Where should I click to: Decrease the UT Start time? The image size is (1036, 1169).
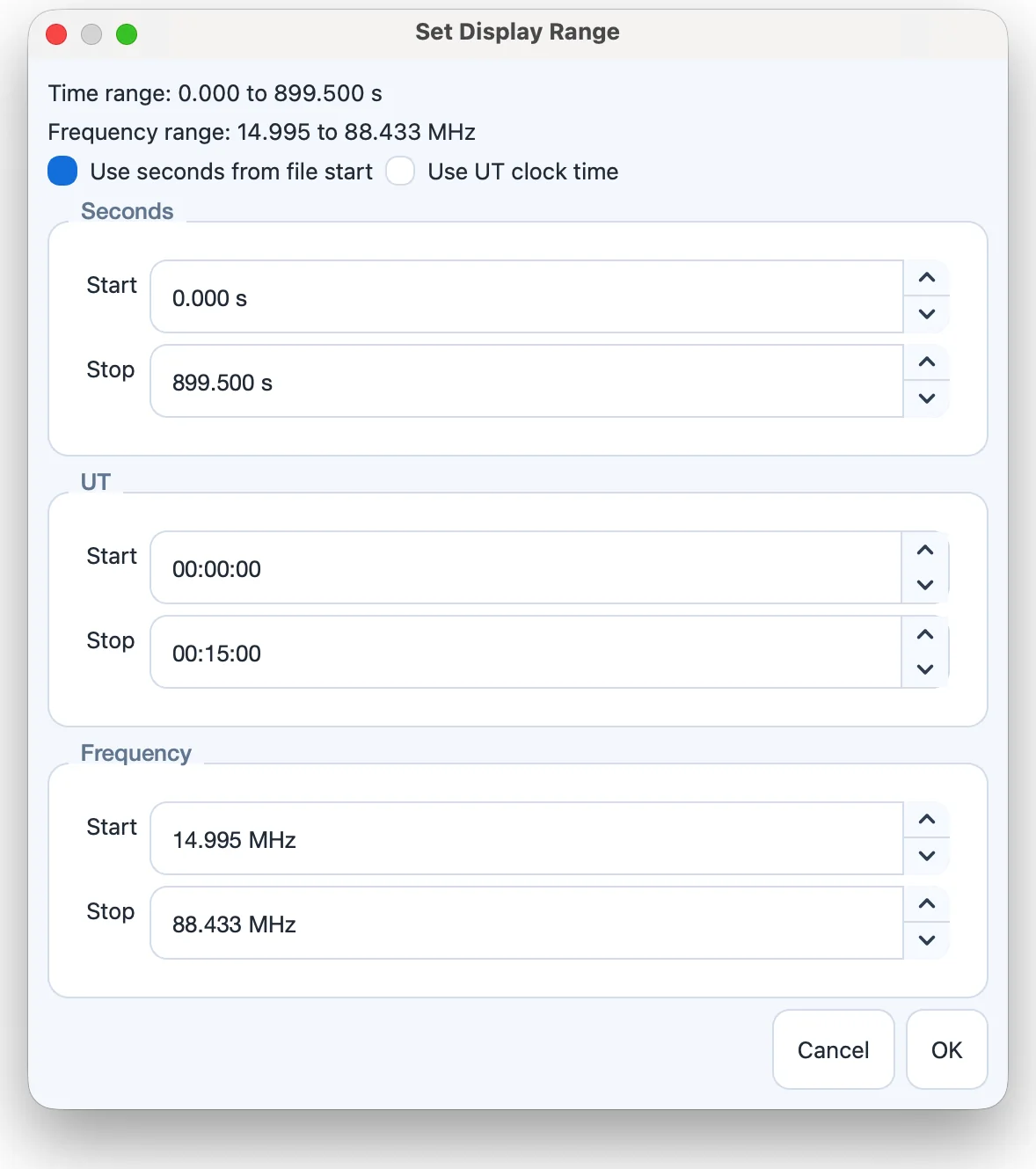coord(925,585)
